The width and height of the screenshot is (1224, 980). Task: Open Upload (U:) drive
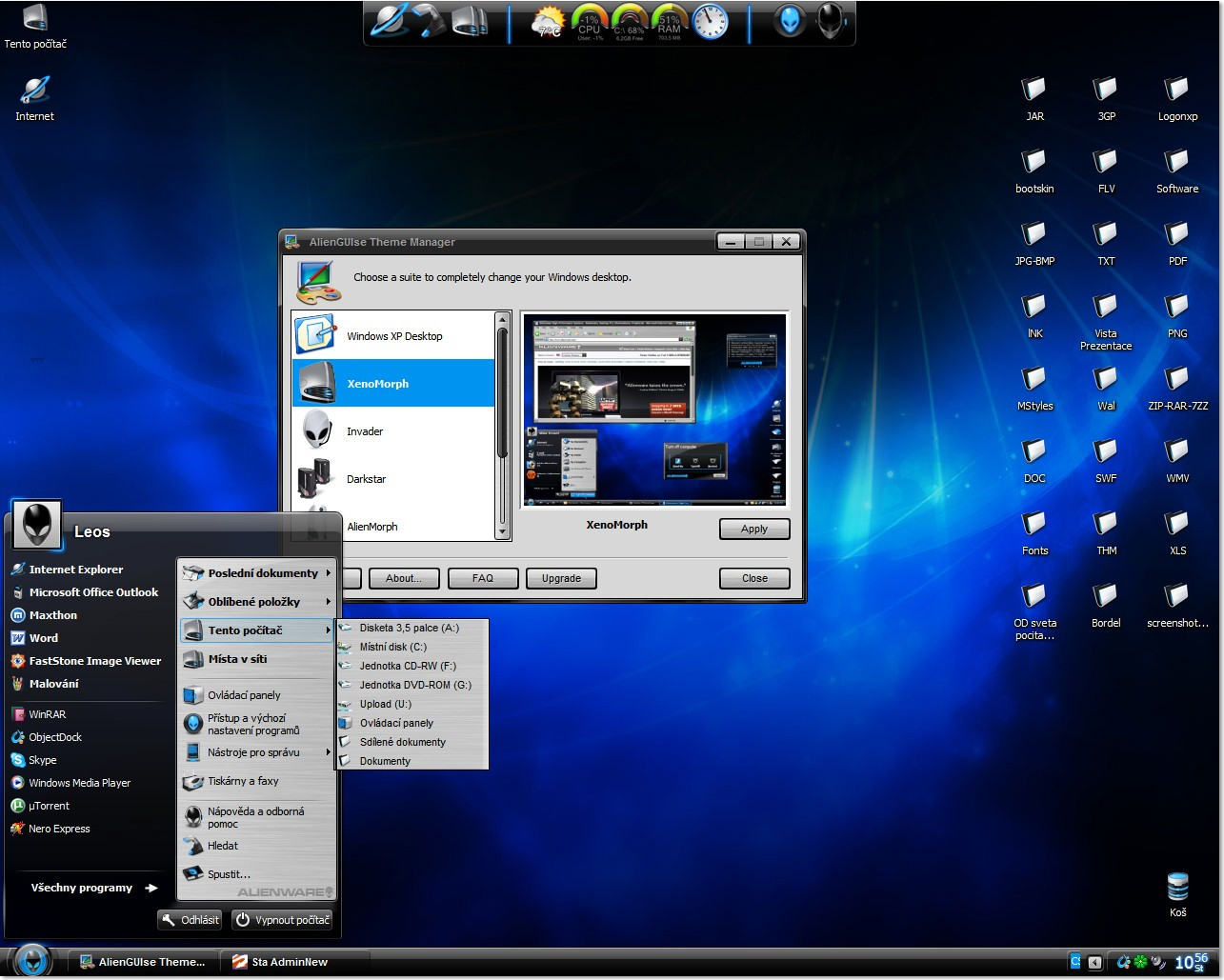pyautogui.click(x=411, y=704)
